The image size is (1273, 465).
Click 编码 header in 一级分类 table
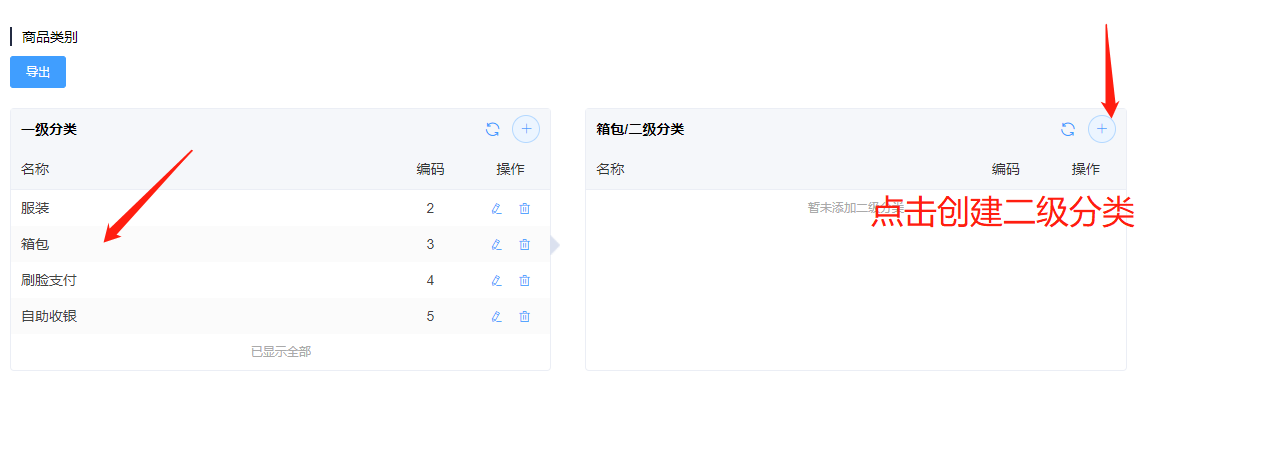tap(430, 169)
